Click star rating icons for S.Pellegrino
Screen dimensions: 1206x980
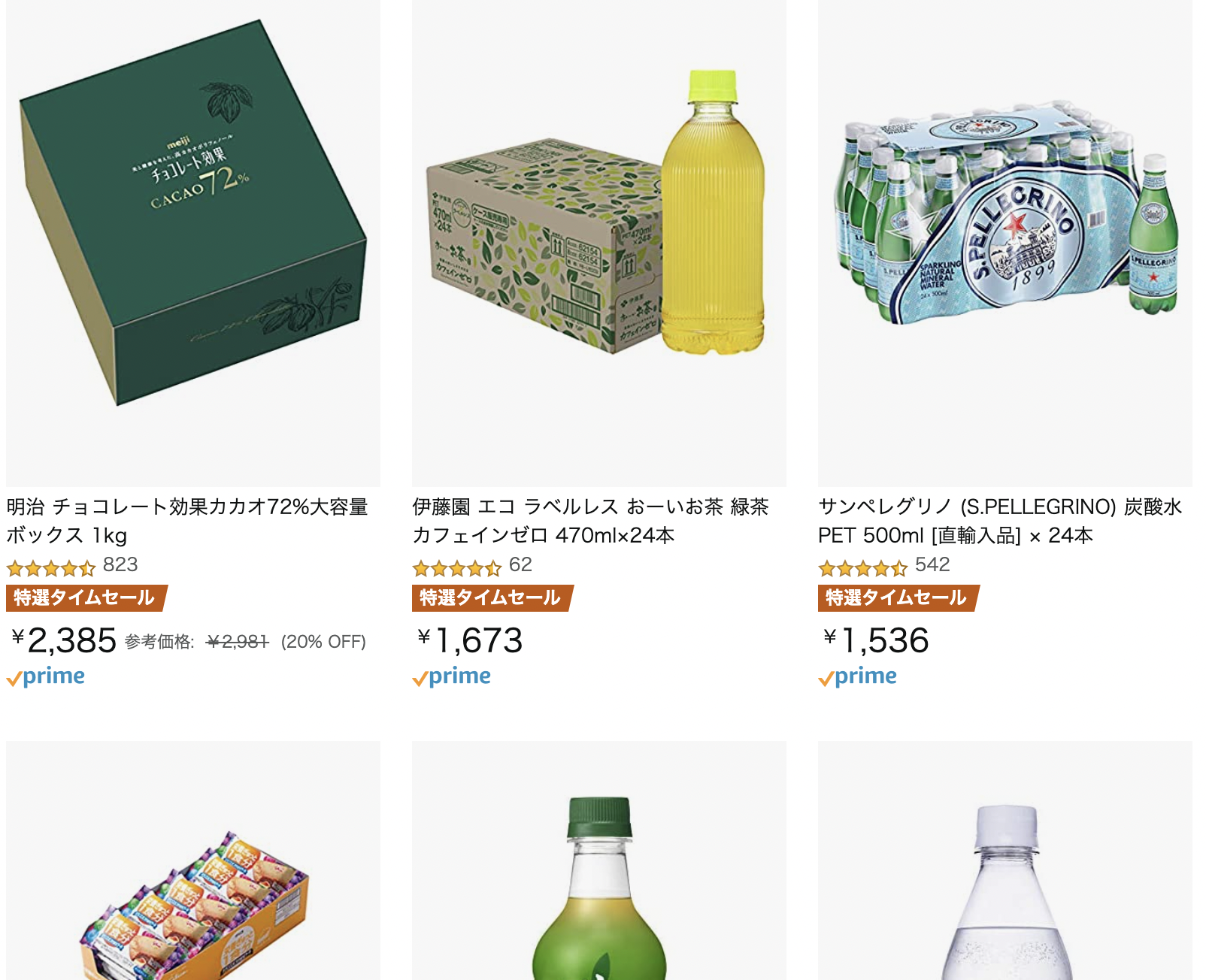(x=863, y=567)
